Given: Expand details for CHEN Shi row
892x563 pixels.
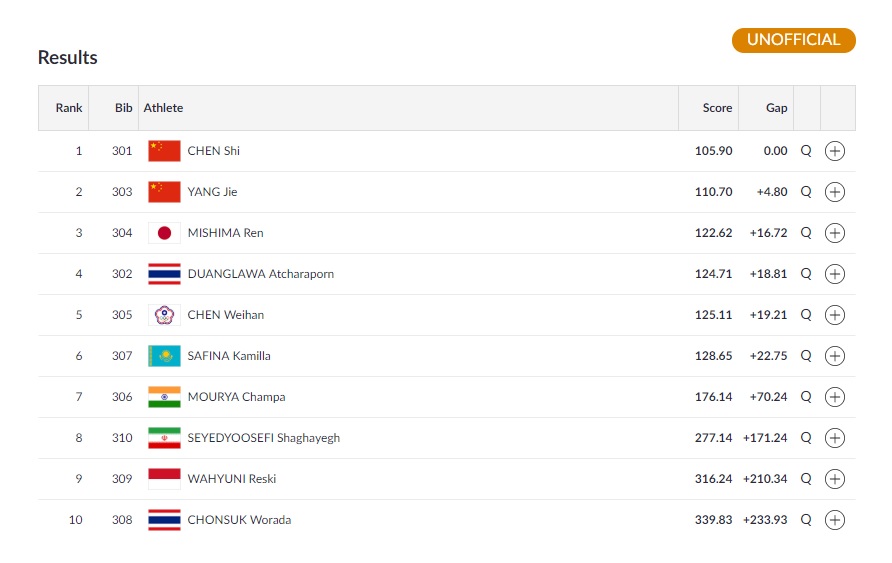Looking at the screenshot, I should tap(835, 151).
